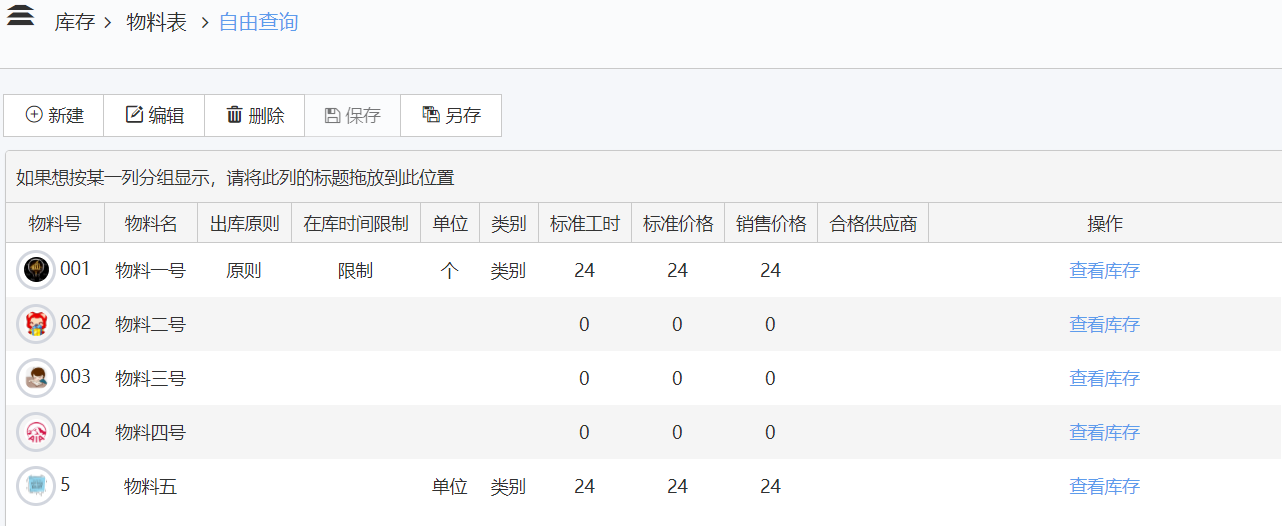Viewport: 1282px width, 526px height.
Task: Click the 合格供应商 column header
Action: pos(873,224)
